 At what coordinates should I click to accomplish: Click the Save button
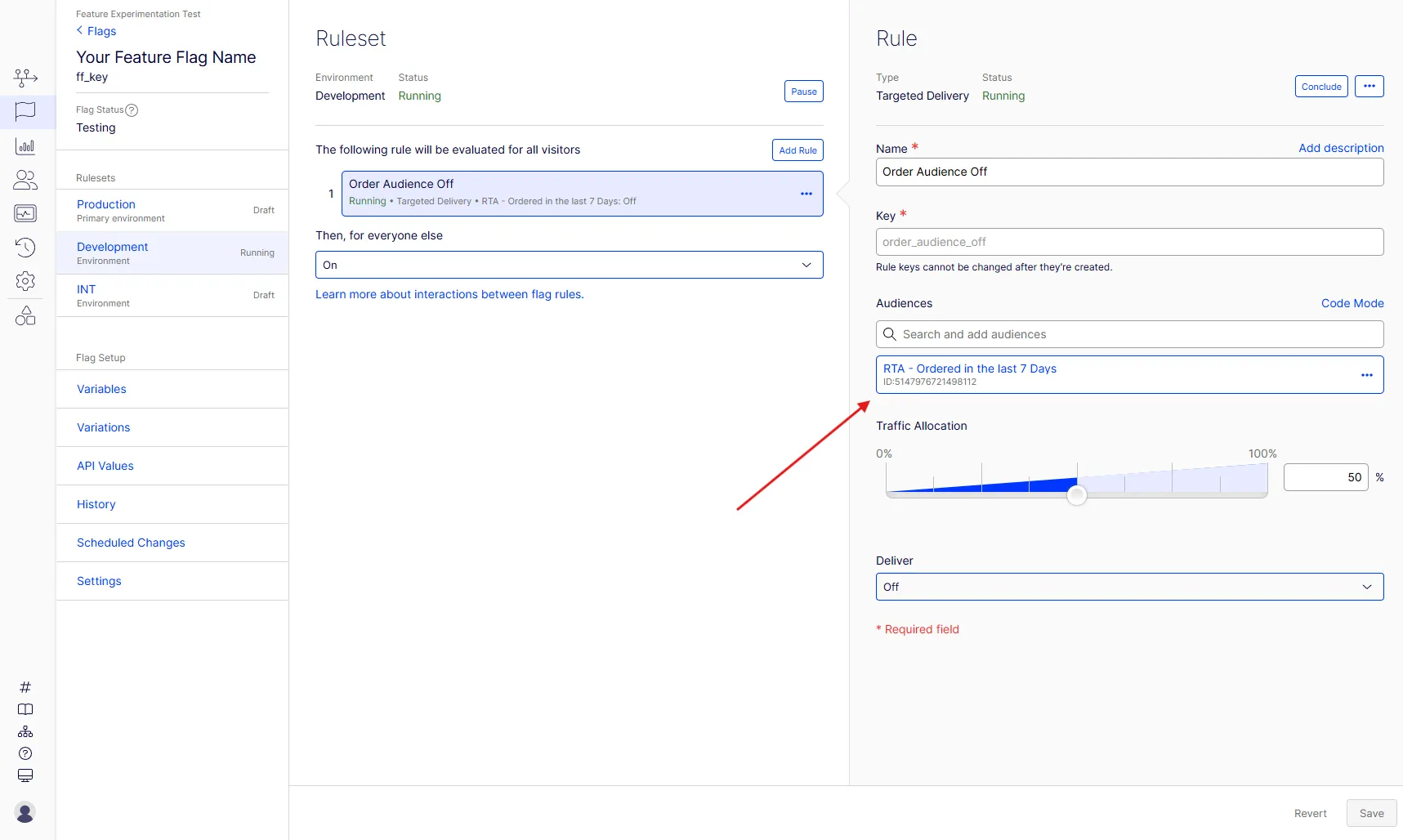[x=1372, y=813]
